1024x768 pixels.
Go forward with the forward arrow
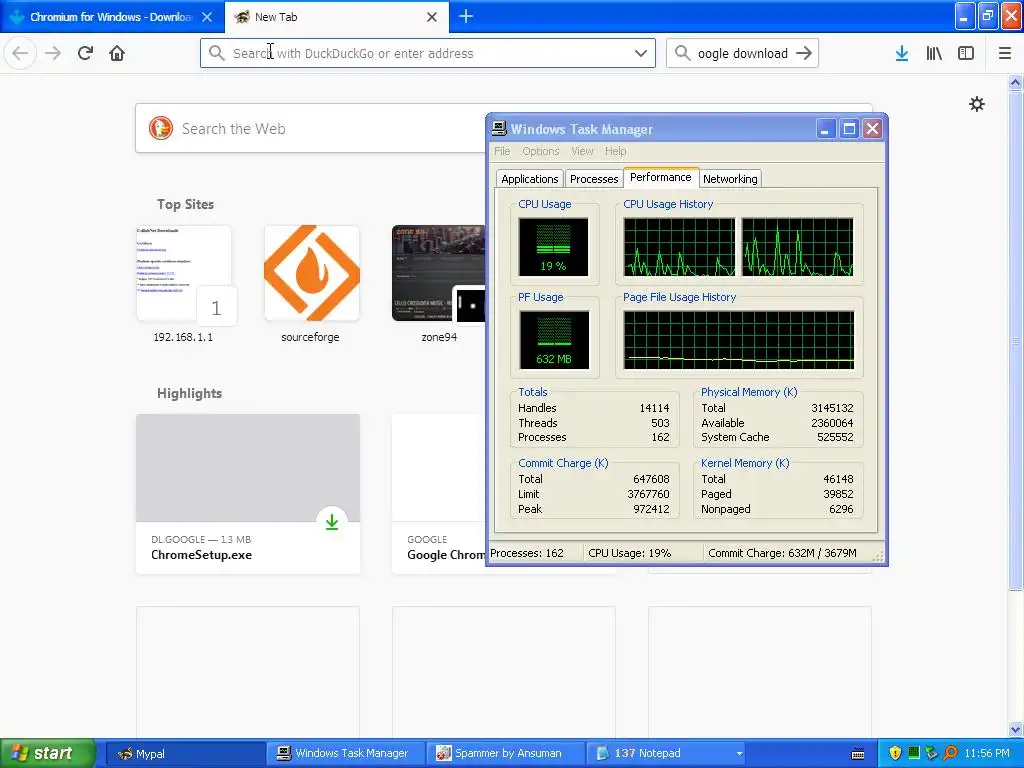coord(53,53)
